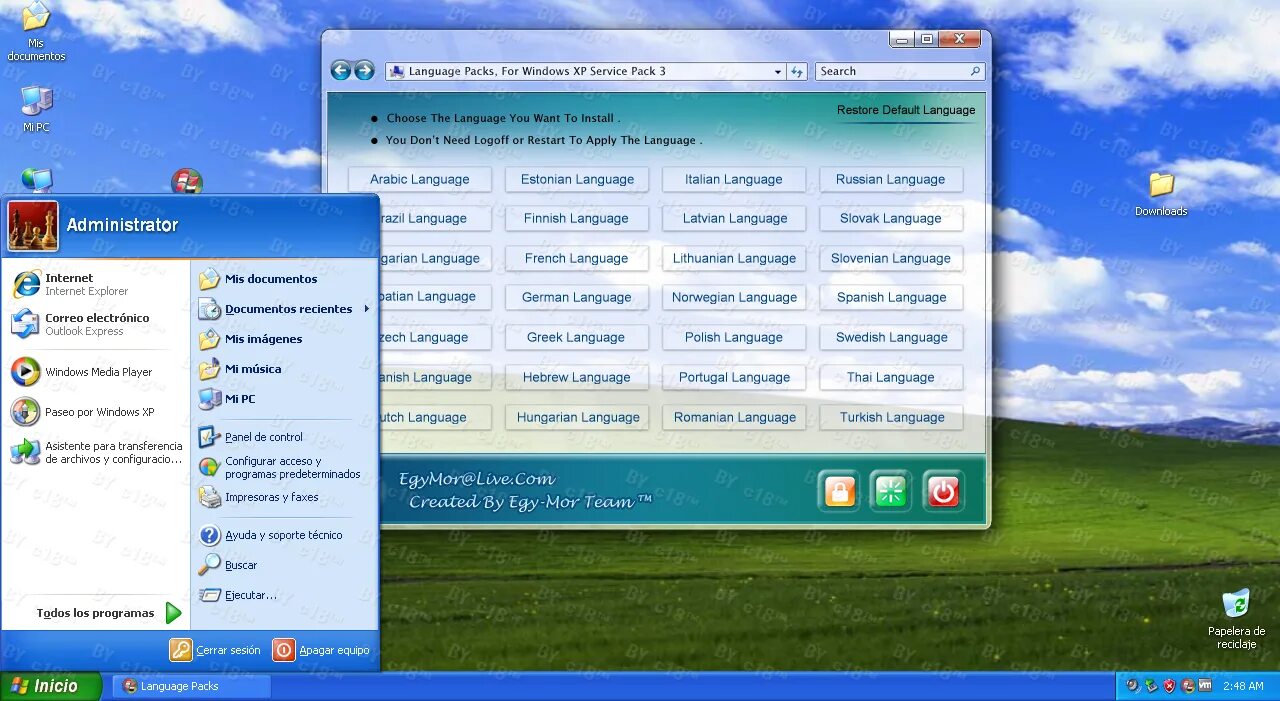Click the search magnifier icon

click(975, 72)
